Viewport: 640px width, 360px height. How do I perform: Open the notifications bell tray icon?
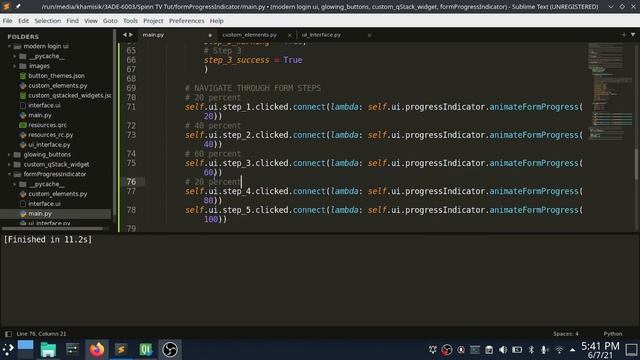point(433,350)
